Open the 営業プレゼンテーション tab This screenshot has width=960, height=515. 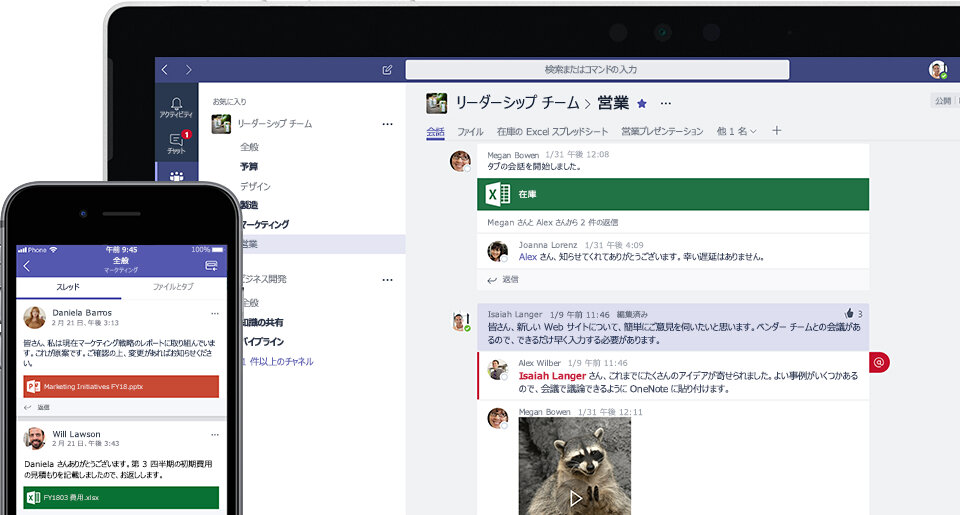[661, 131]
